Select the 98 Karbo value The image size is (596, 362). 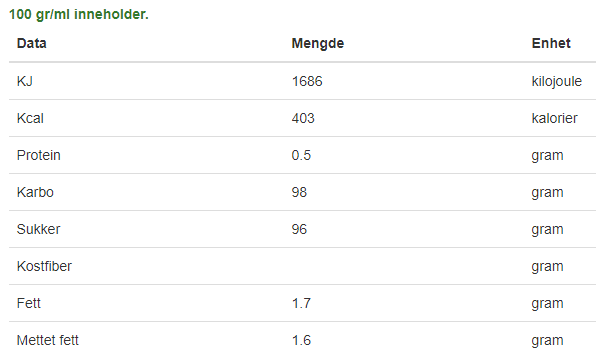(x=299, y=192)
